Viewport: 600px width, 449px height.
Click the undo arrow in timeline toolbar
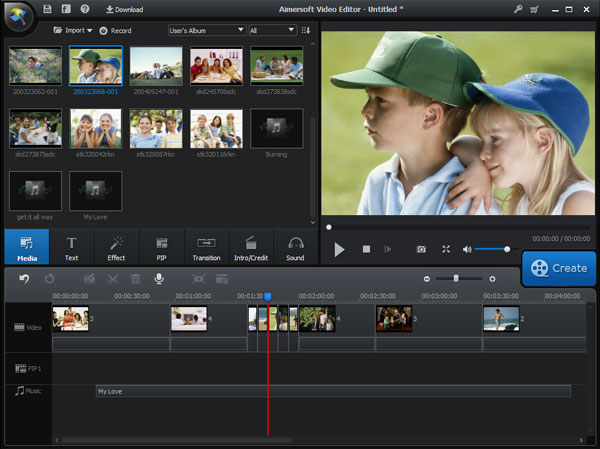(25, 278)
